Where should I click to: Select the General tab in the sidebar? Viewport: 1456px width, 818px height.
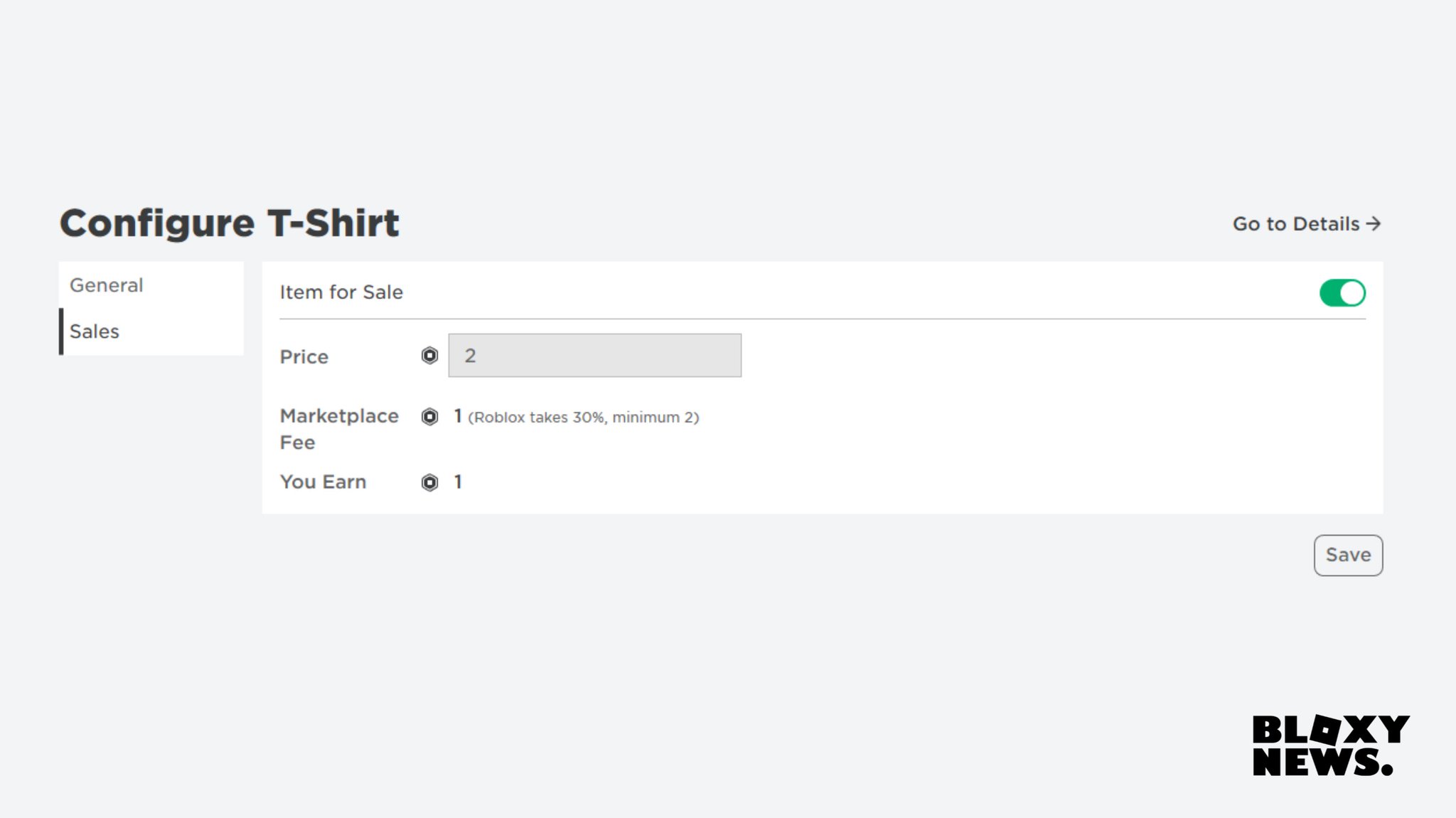pos(106,285)
